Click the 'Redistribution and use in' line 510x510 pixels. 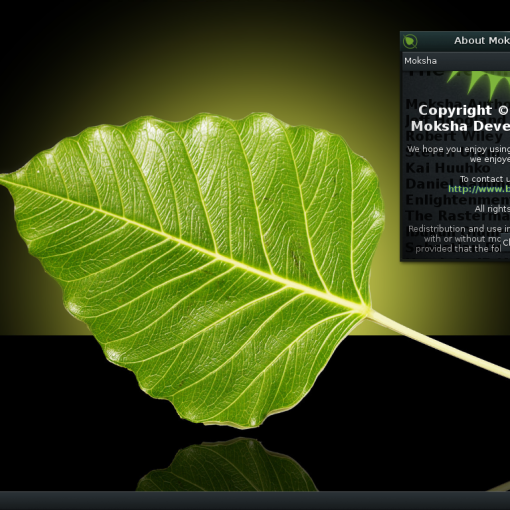(x=459, y=229)
